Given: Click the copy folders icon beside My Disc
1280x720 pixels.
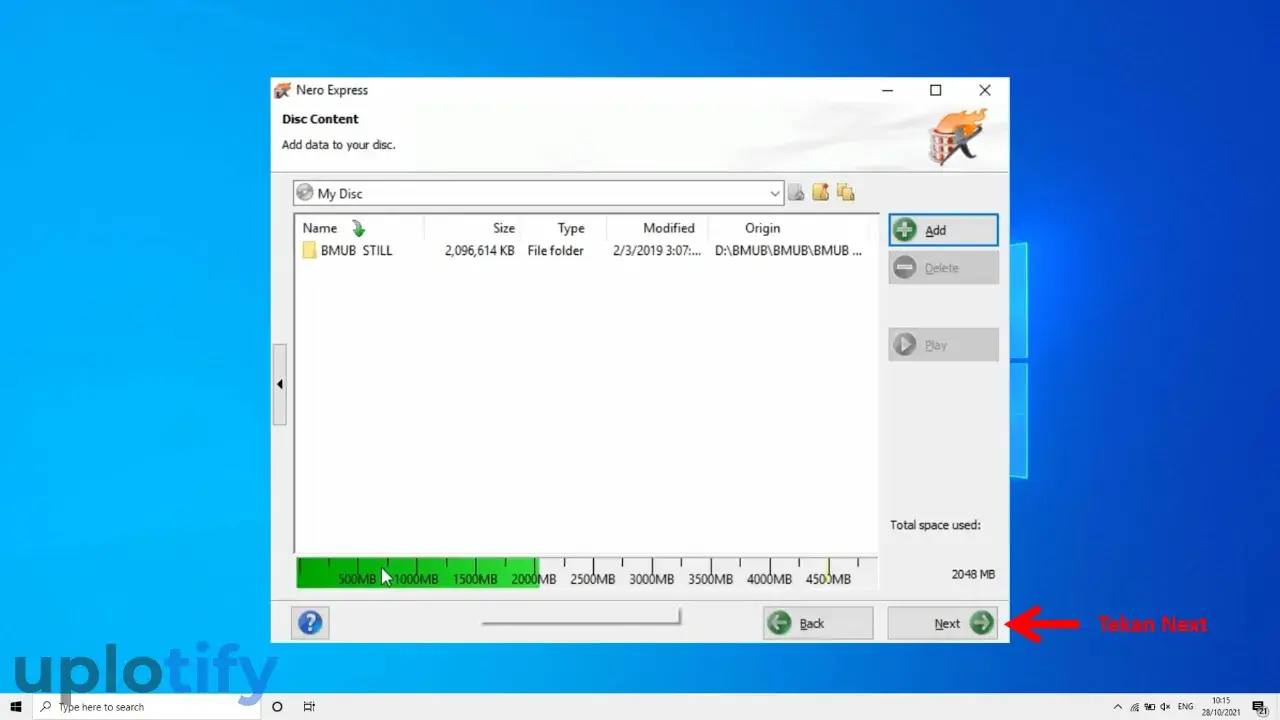Looking at the screenshot, I should [x=846, y=193].
